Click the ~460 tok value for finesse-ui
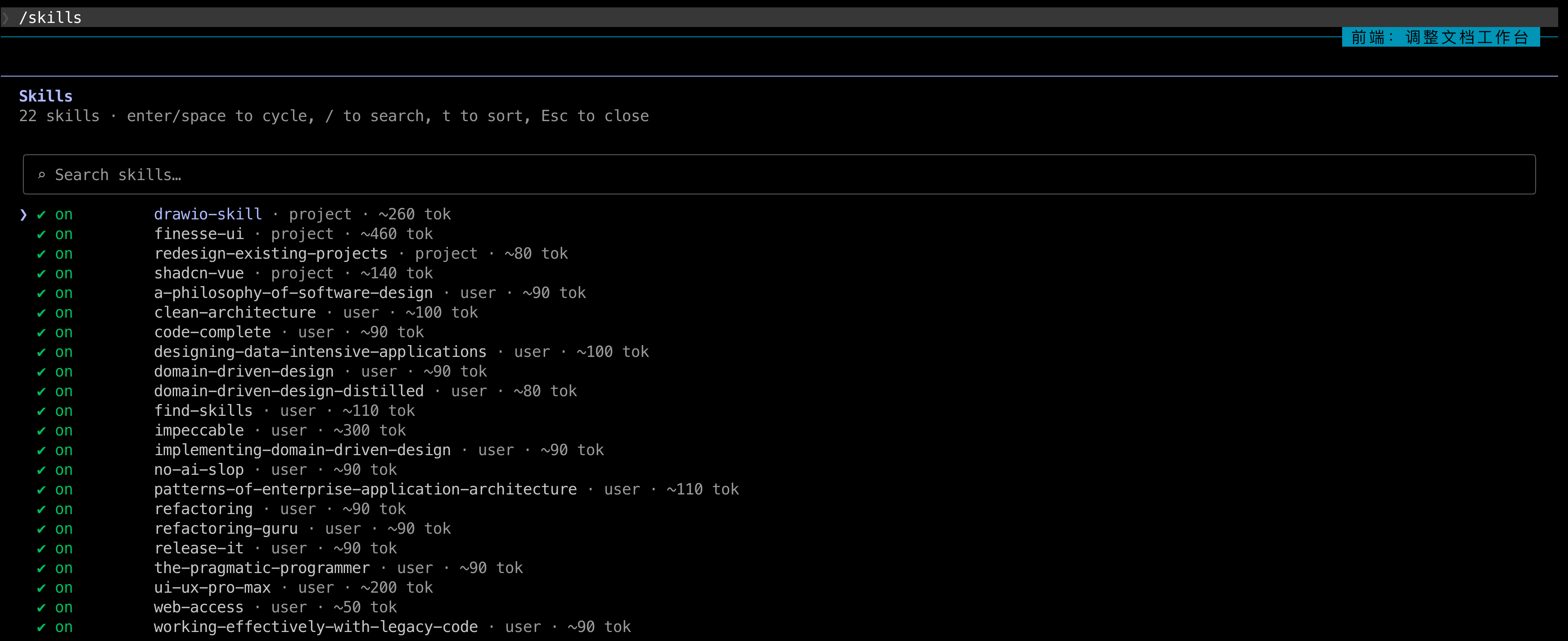The image size is (1568, 641). click(397, 235)
